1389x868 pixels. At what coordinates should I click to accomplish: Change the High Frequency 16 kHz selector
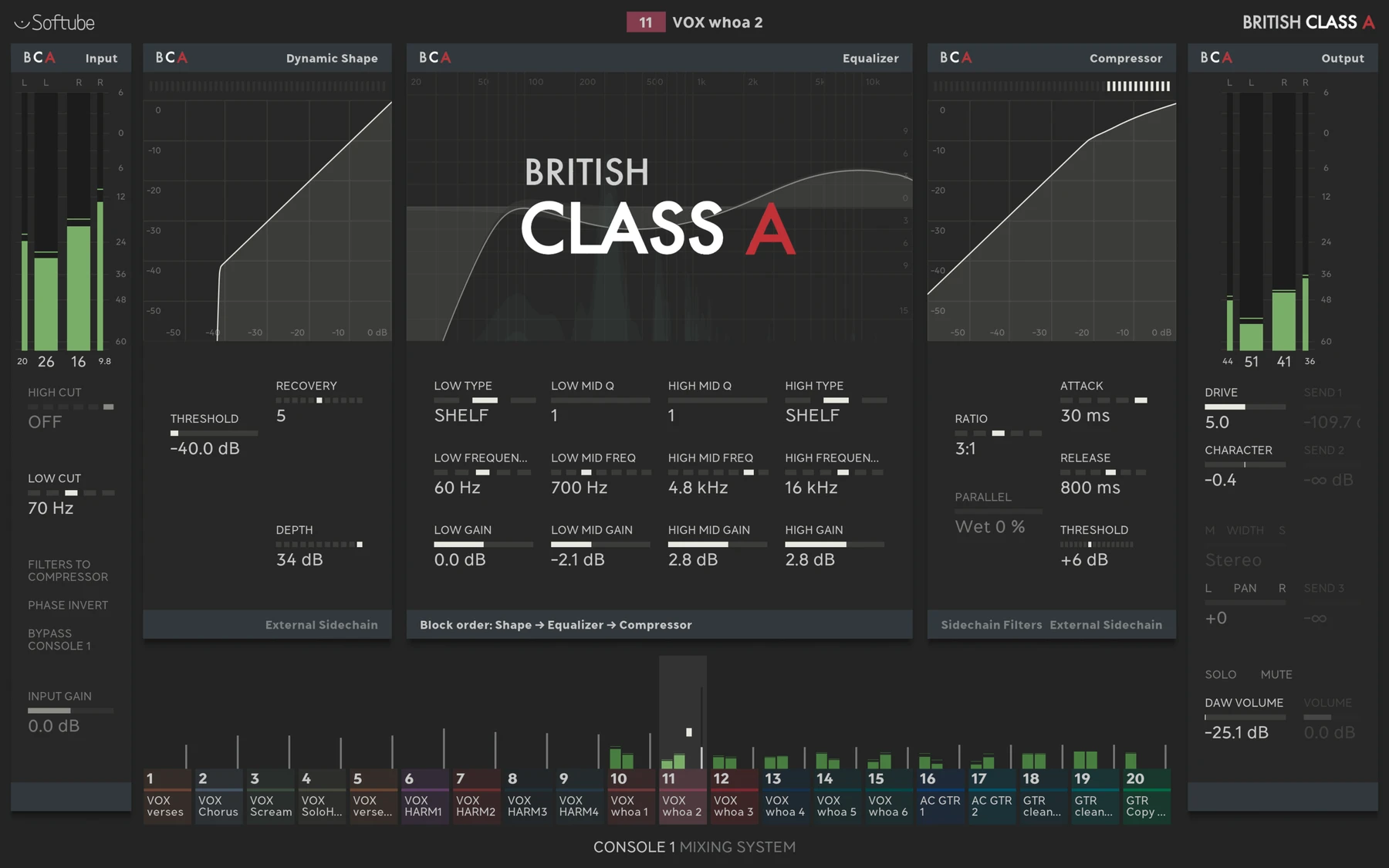[834, 472]
